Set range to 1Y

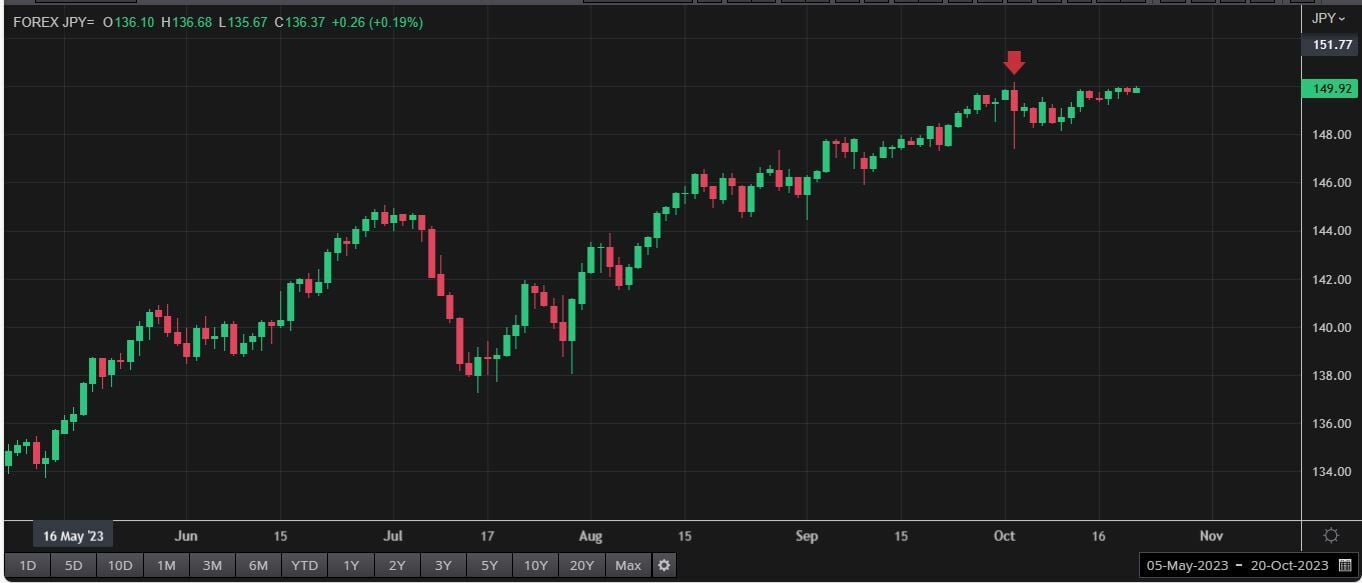point(351,566)
